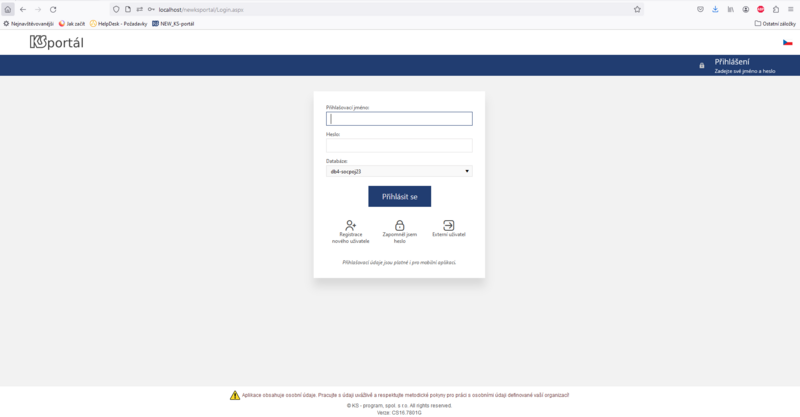
Task: Click the Verze version text
Action: coord(399,412)
